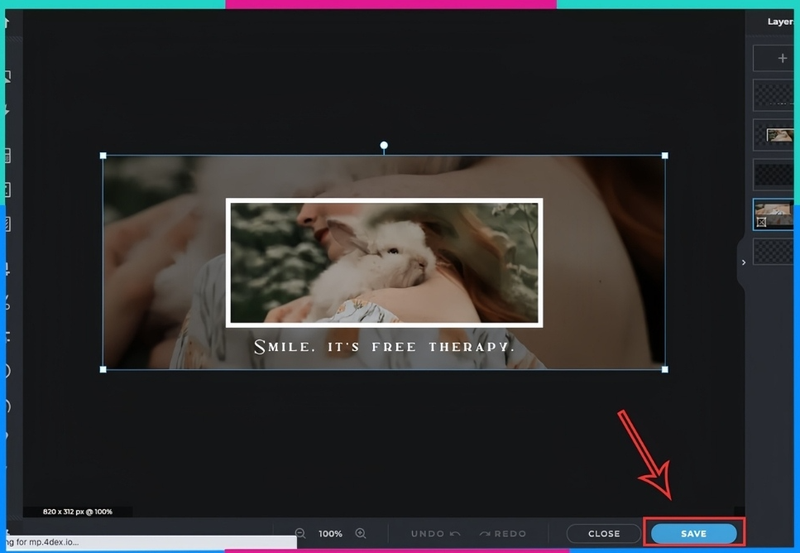Collapse the Layers panel with the chevron arrow
800x553 pixels.
click(x=743, y=262)
